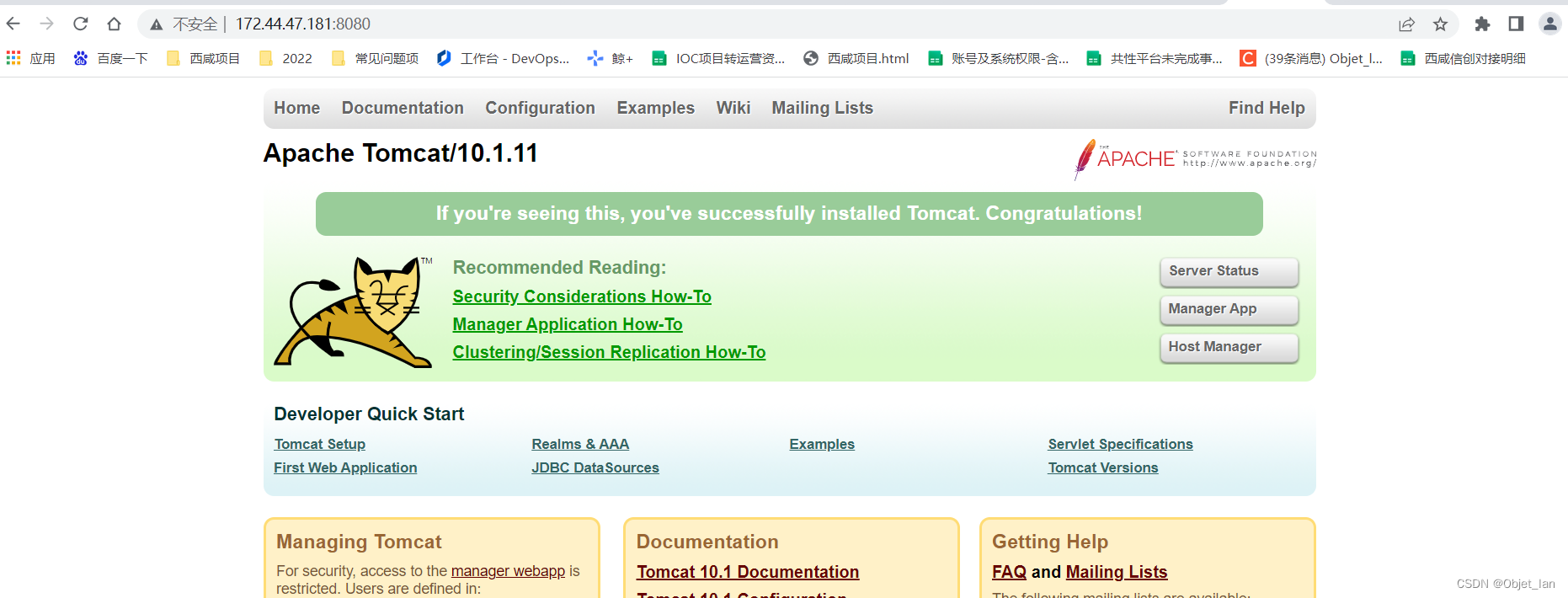This screenshot has height=598, width=1568.
Task: Go to Home in Tomcat nav bar
Action: 296,108
